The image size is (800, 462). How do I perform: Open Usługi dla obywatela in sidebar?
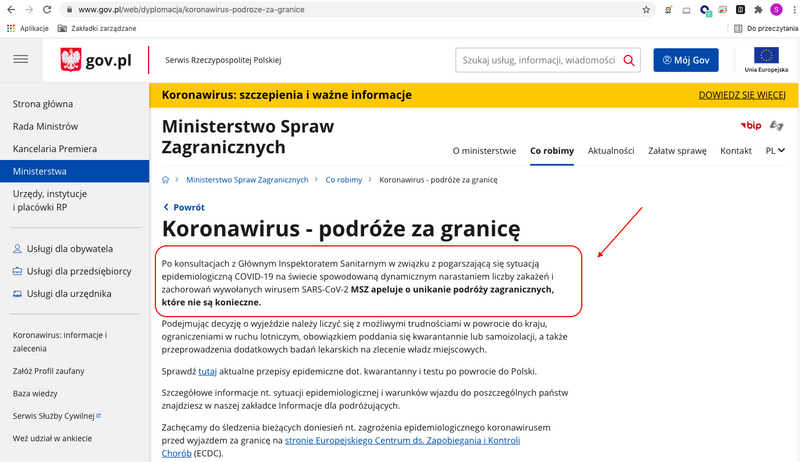pyautogui.click(x=69, y=248)
